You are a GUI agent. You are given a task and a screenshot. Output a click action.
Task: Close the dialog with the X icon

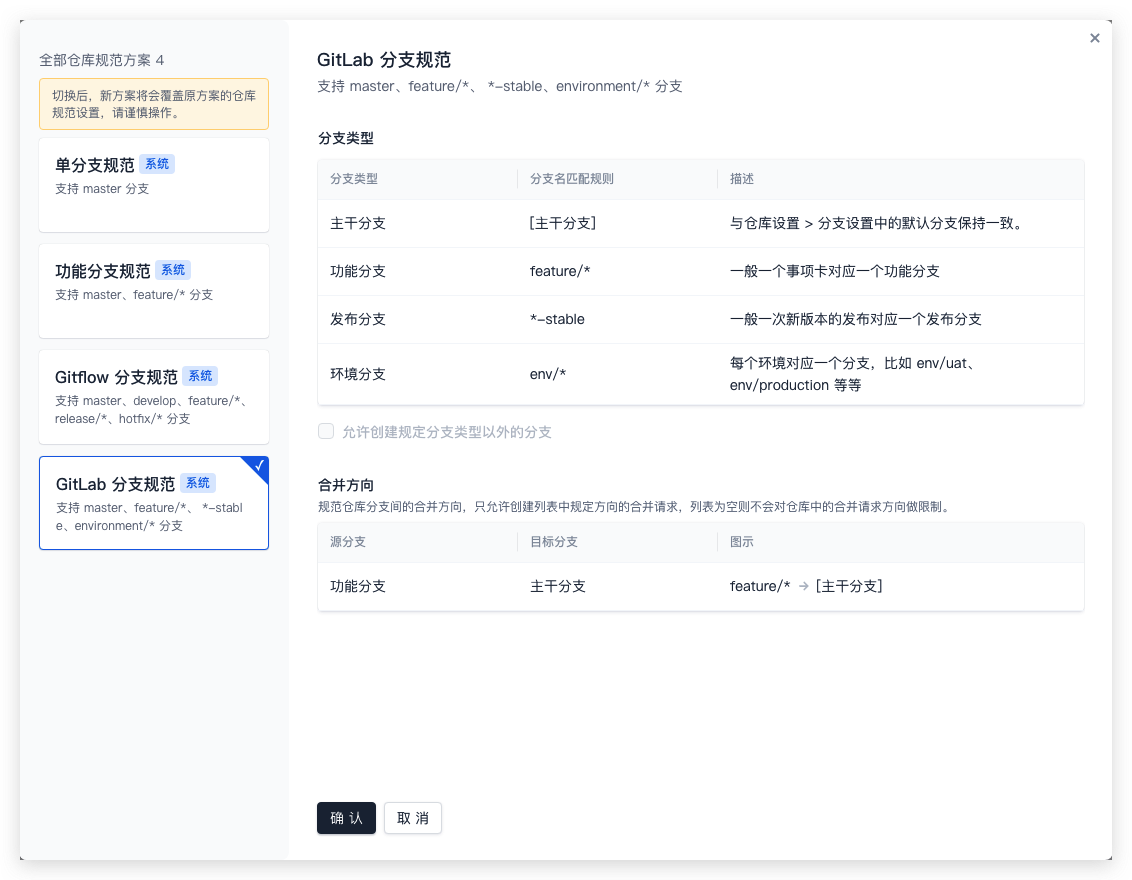tap(1094, 38)
